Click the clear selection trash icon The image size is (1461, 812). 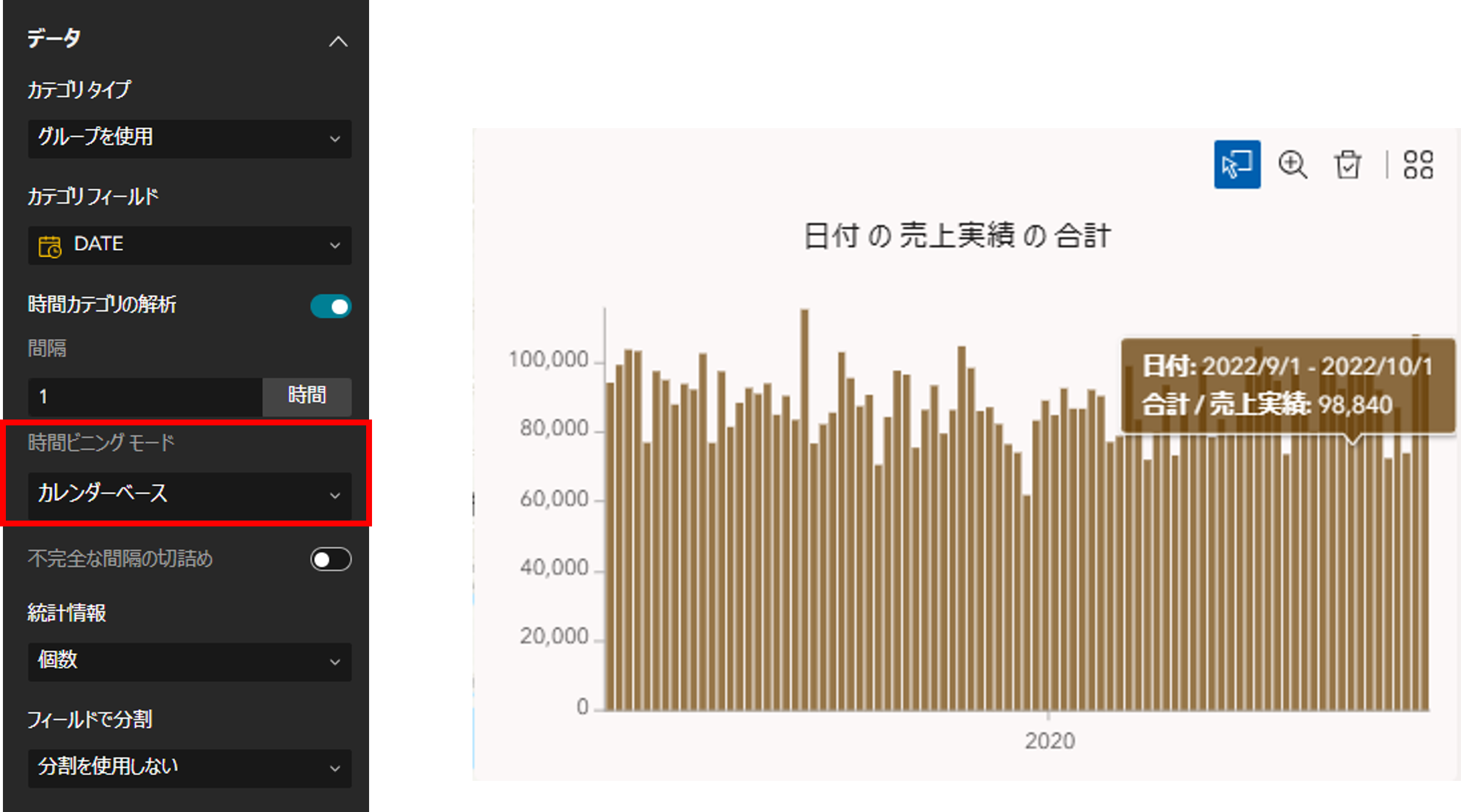(x=1347, y=165)
